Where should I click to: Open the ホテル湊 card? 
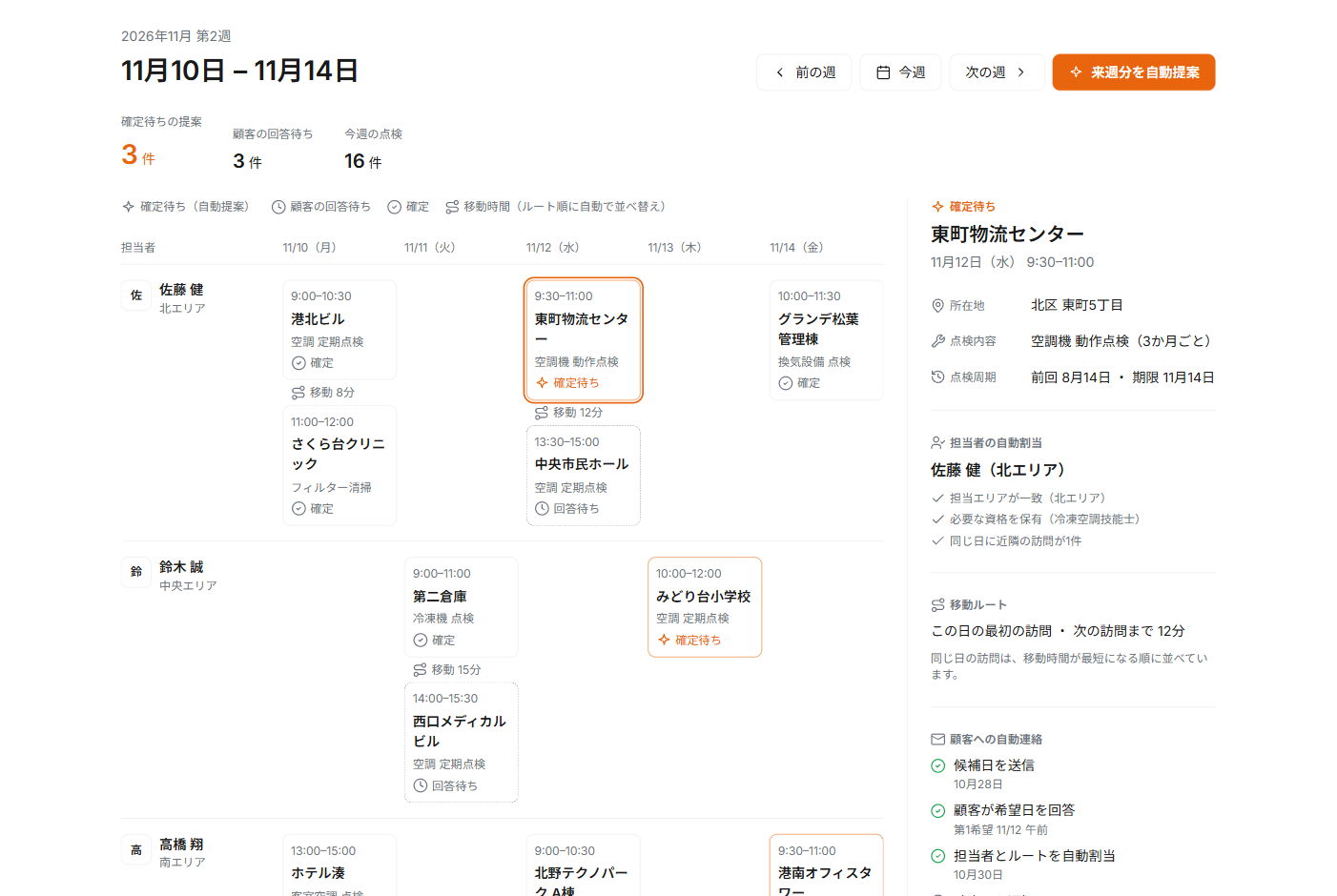click(339, 865)
